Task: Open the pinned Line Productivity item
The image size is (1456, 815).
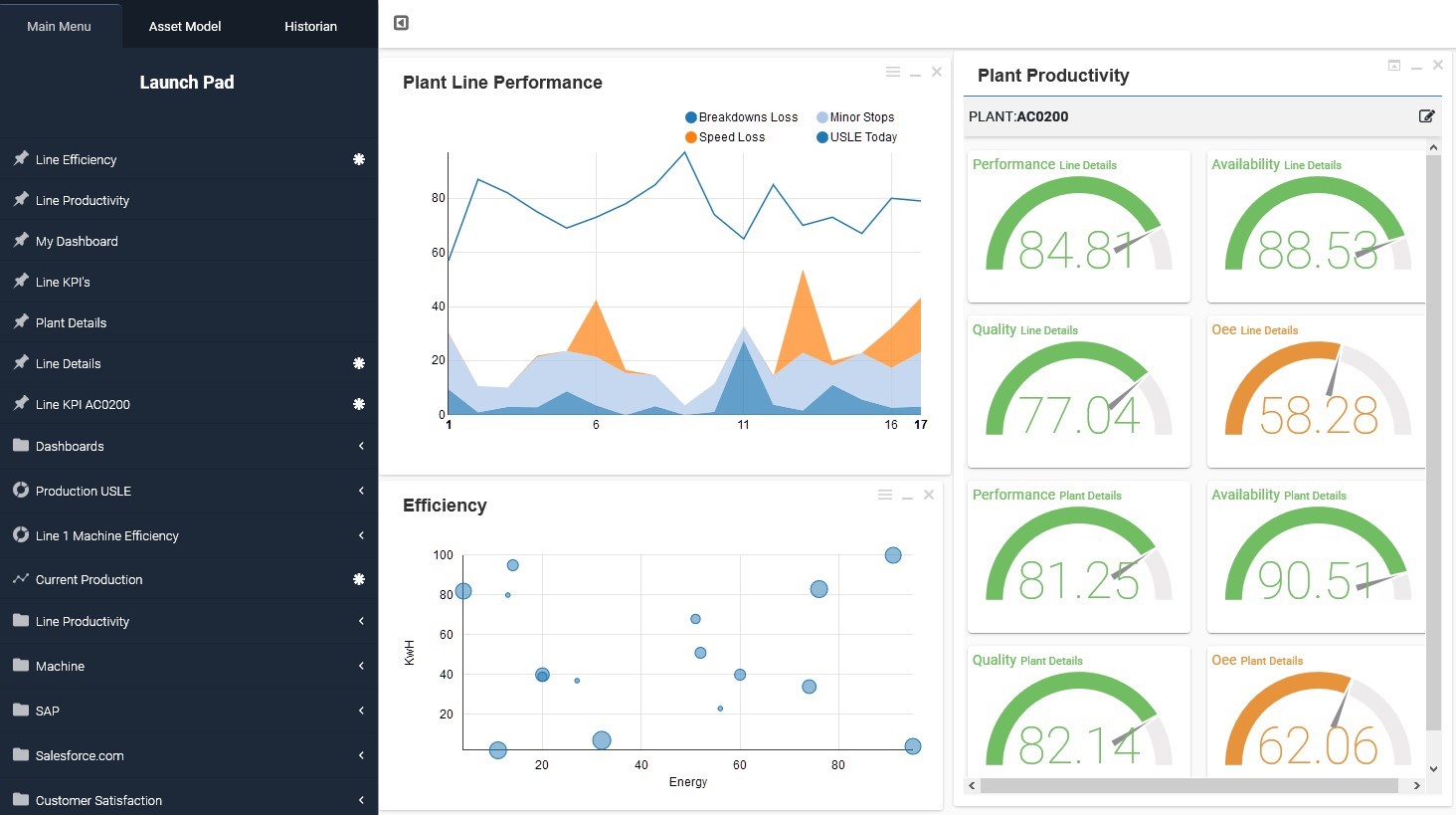Action: 189,200
